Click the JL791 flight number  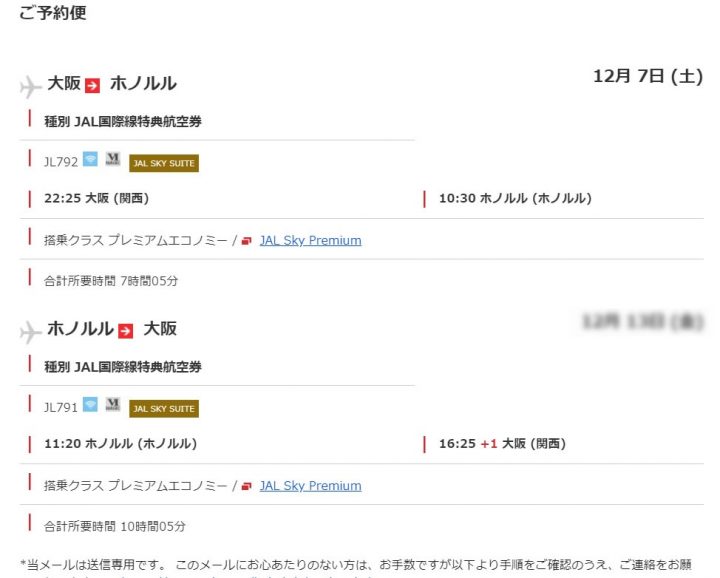click(60, 407)
